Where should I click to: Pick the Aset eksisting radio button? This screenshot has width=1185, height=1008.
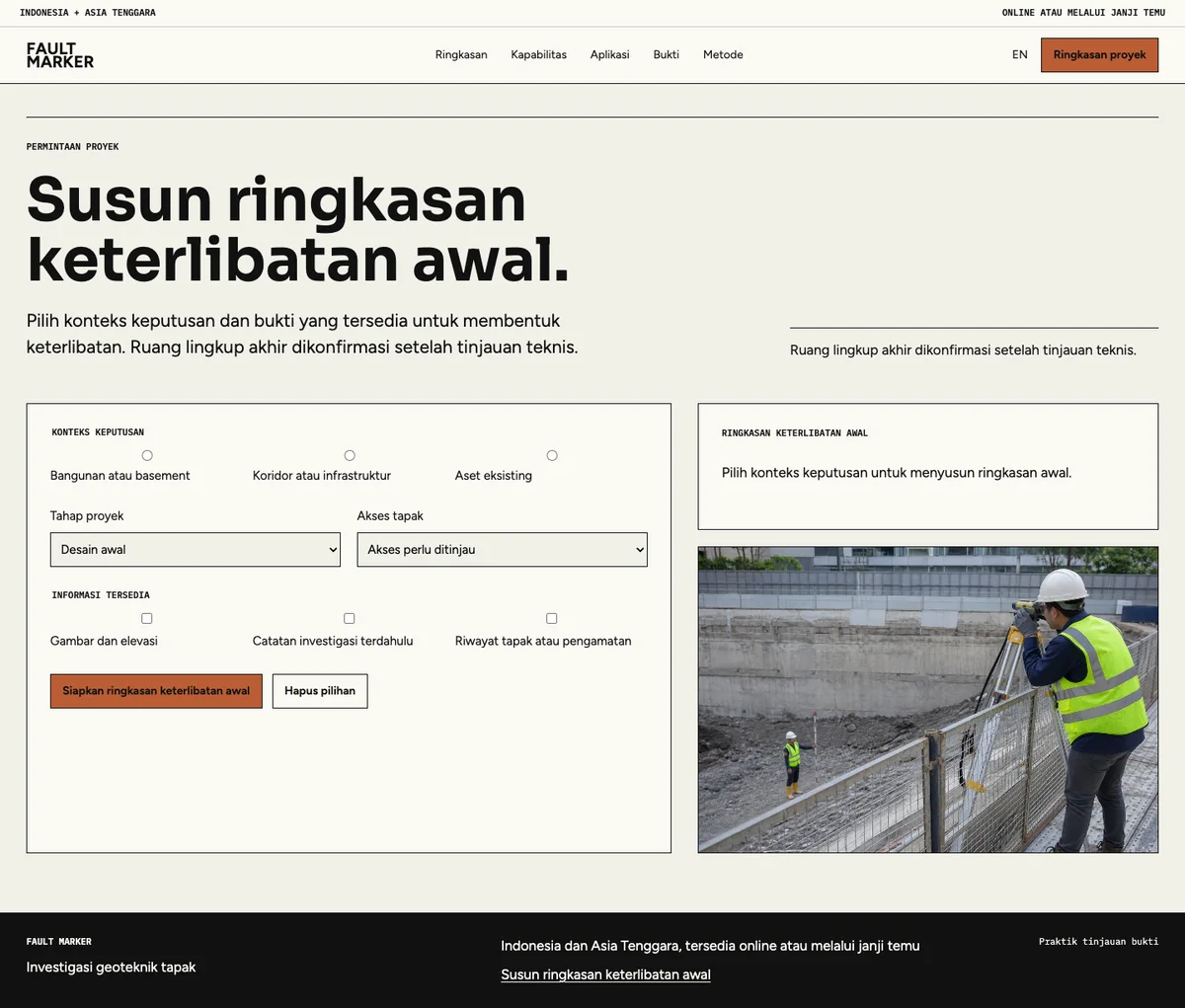pos(552,455)
